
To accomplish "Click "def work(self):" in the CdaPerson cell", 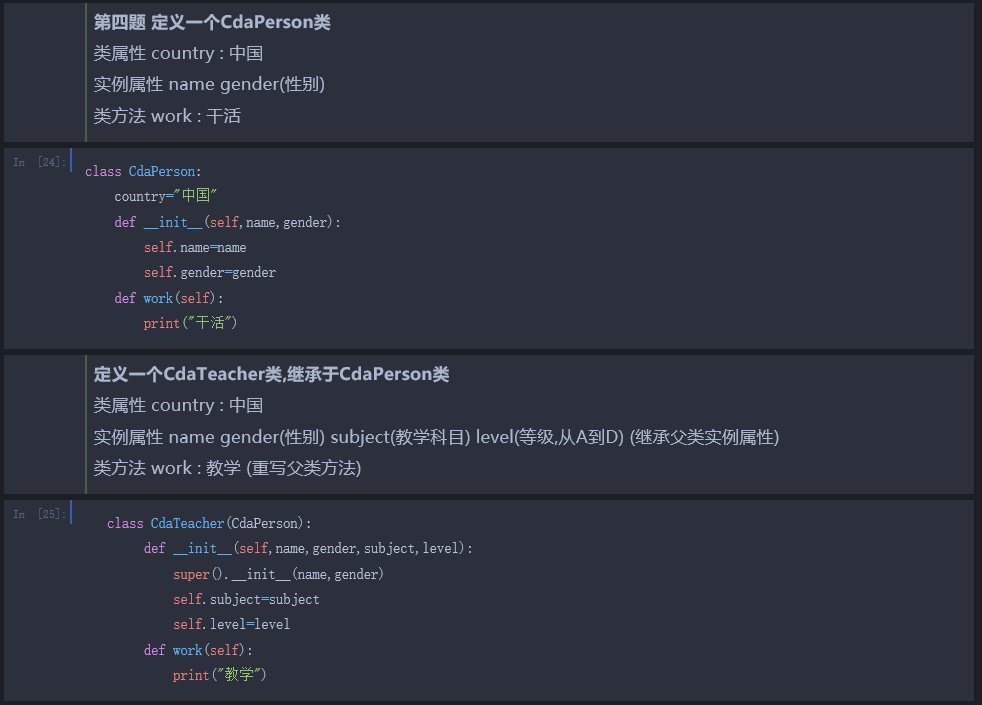I will point(170,298).
